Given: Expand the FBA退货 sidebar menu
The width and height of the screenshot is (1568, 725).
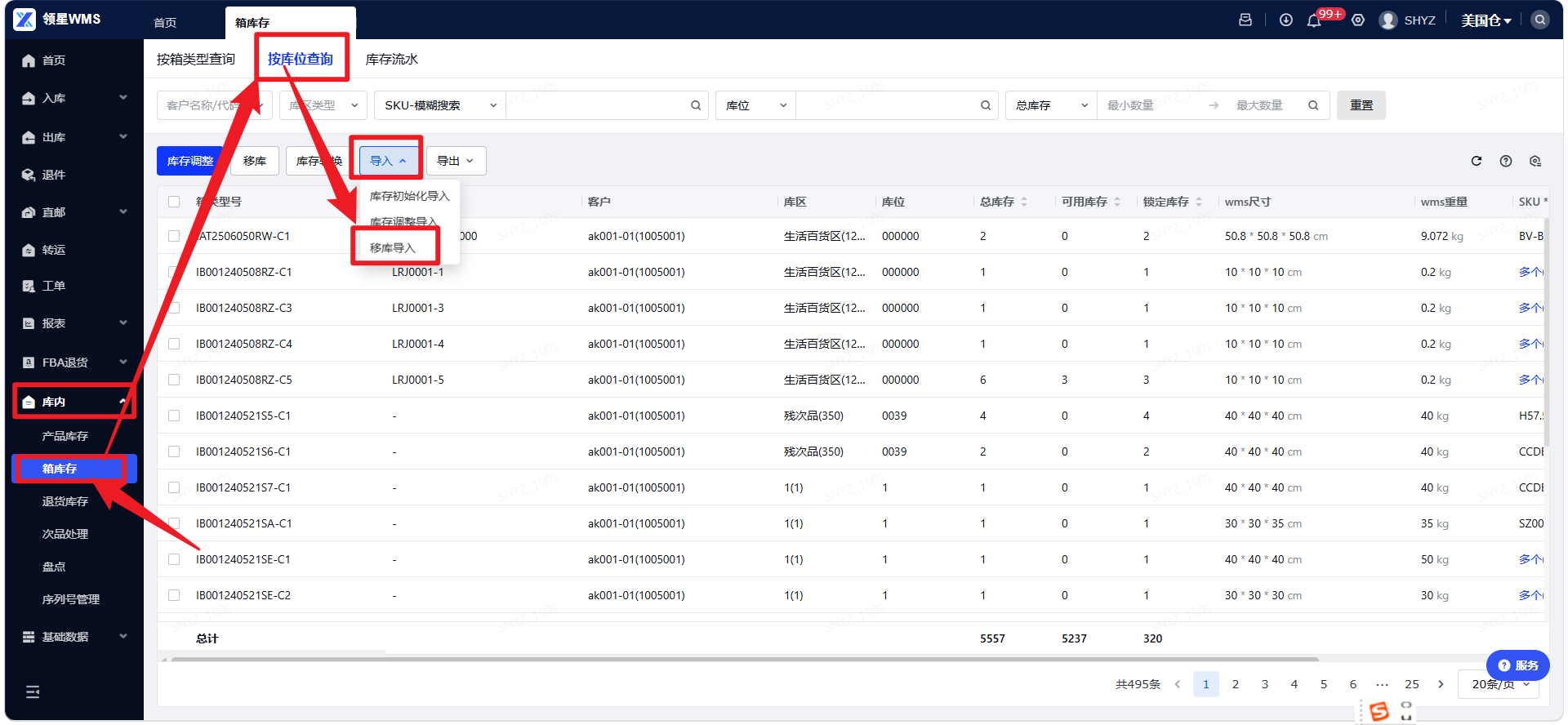Looking at the screenshot, I should pos(73,362).
